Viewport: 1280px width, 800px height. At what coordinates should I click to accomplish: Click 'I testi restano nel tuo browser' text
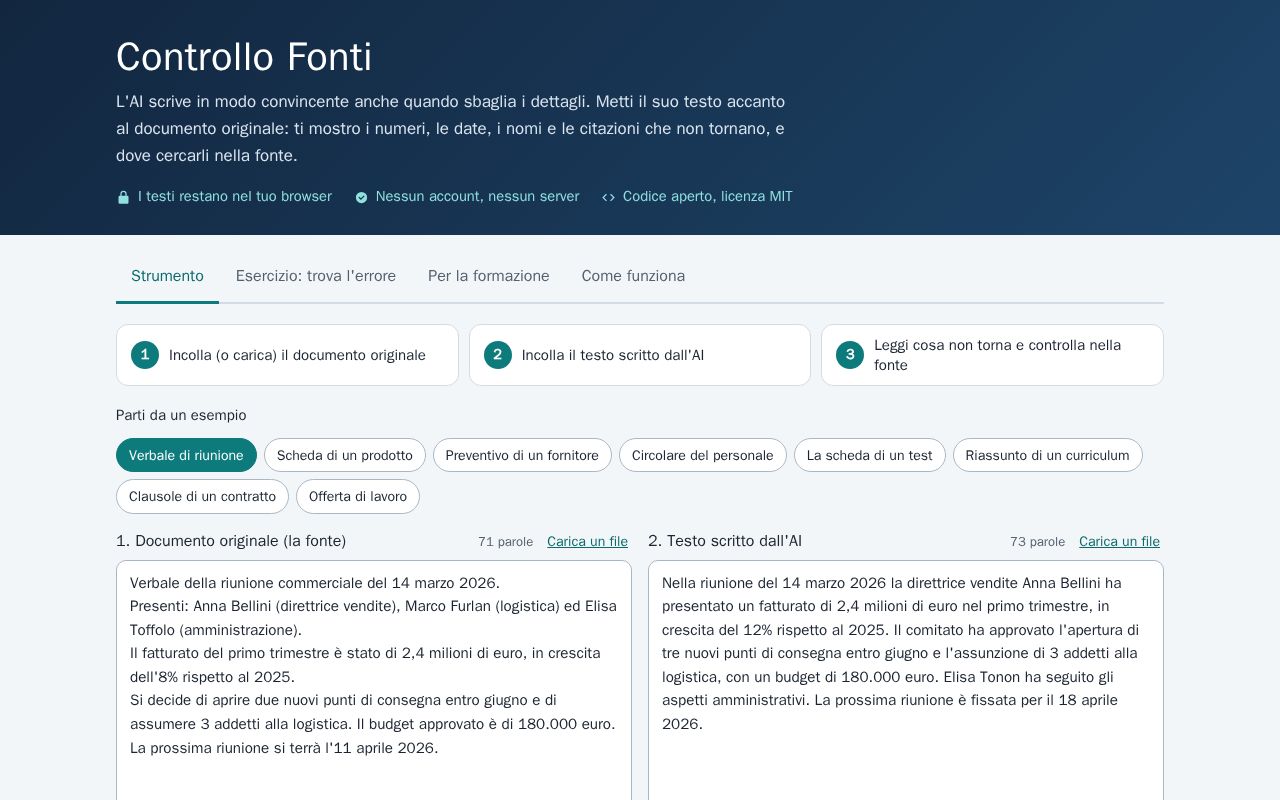tap(235, 197)
